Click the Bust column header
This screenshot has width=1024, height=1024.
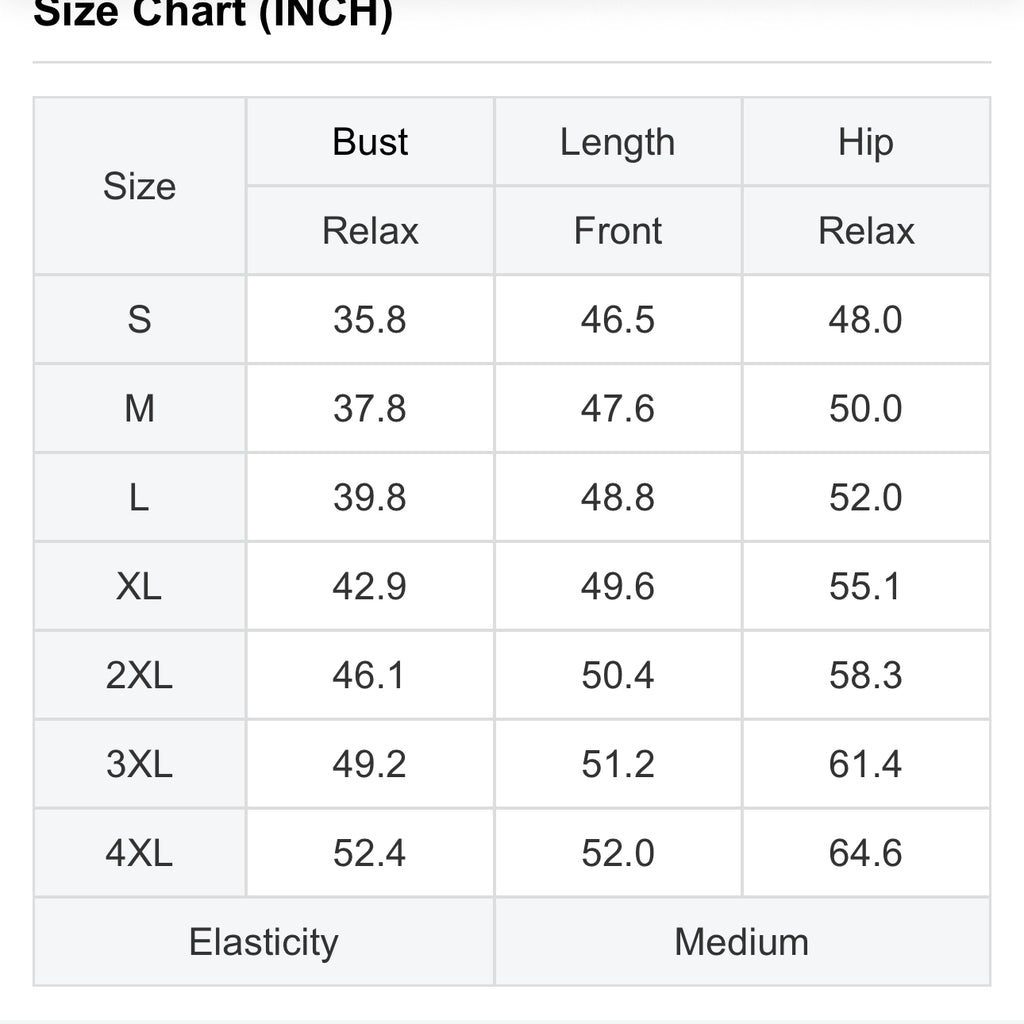click(370, 142)
